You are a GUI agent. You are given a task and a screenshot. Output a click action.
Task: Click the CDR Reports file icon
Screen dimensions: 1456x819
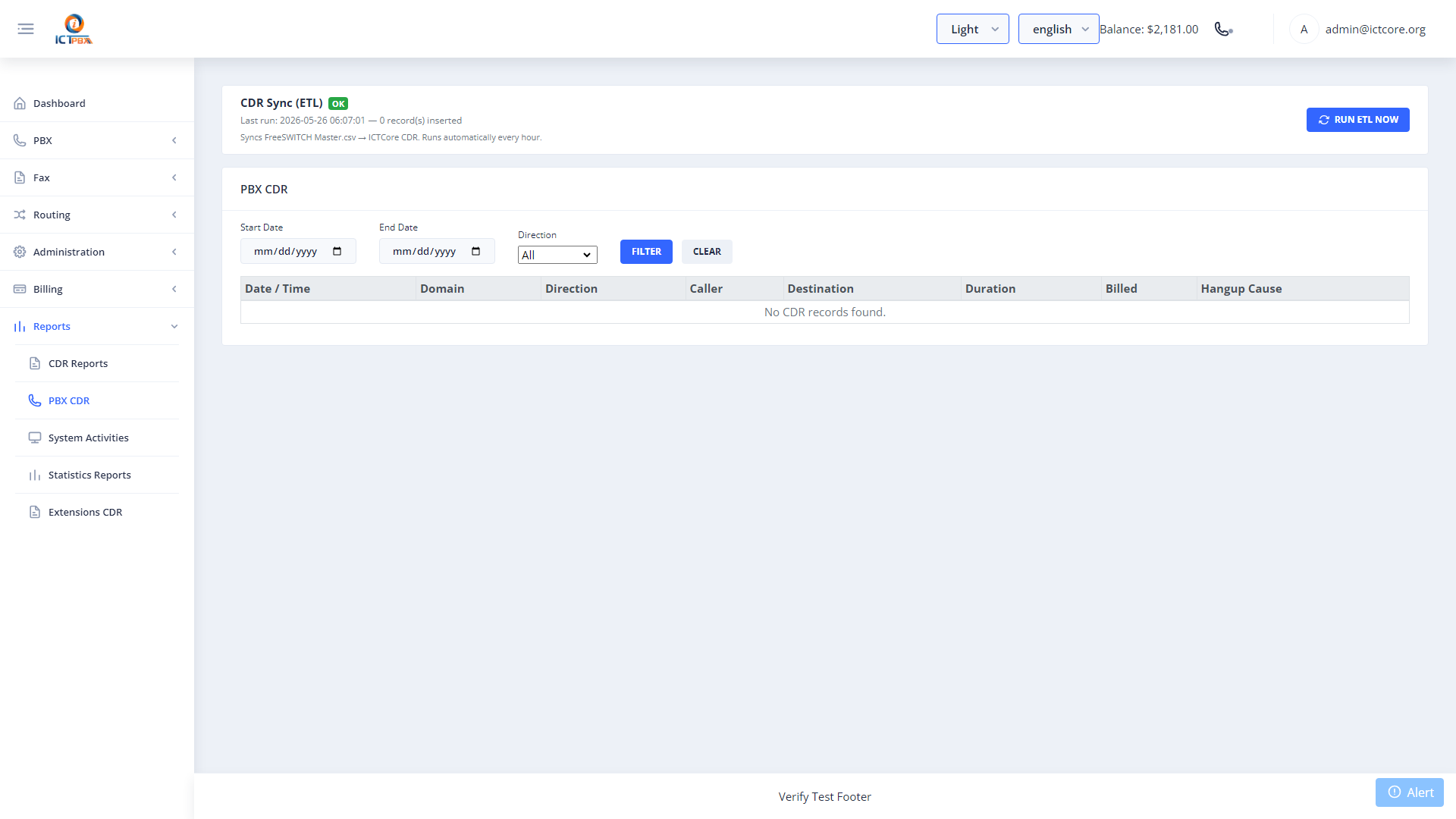click(x=35, y=363)
